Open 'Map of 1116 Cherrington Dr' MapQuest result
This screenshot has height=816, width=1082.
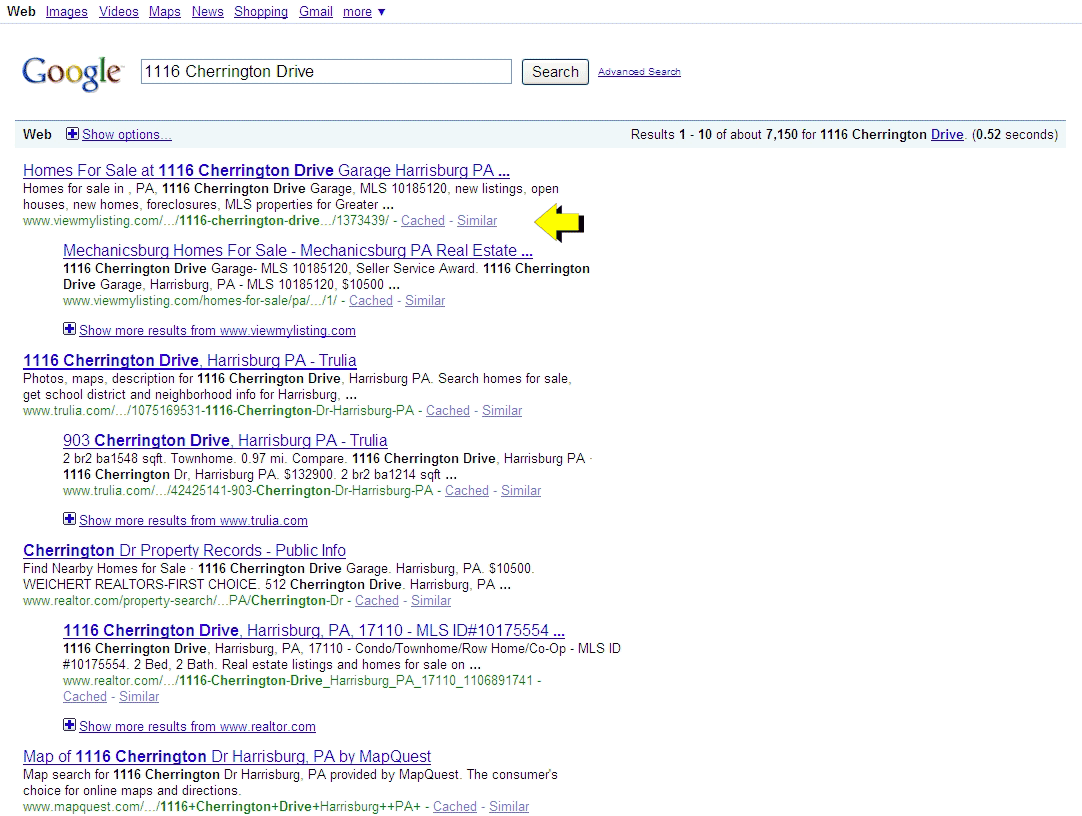pyautogui.click(x=227, y=757)
